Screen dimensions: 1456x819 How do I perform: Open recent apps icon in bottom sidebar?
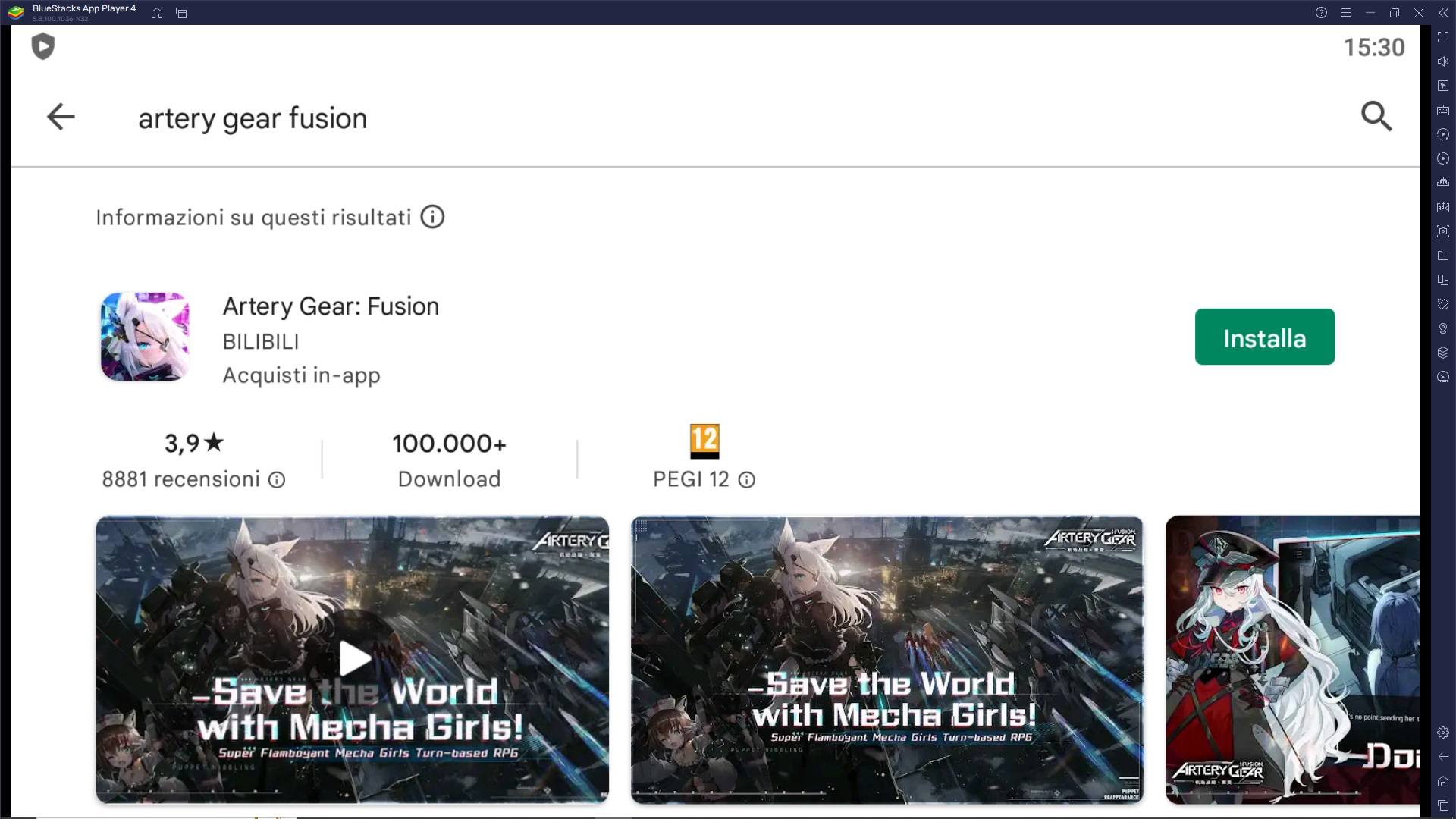point(1443,805)
